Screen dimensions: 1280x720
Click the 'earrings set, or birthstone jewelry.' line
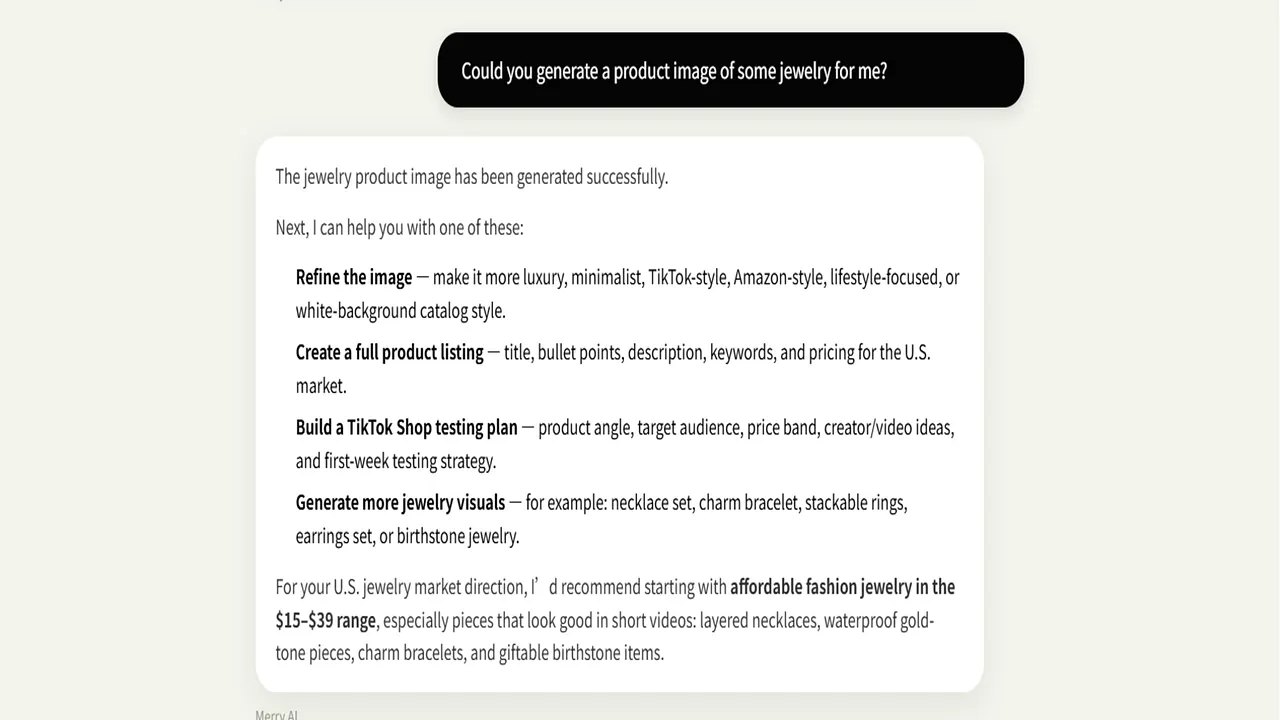tap(408, 536)
